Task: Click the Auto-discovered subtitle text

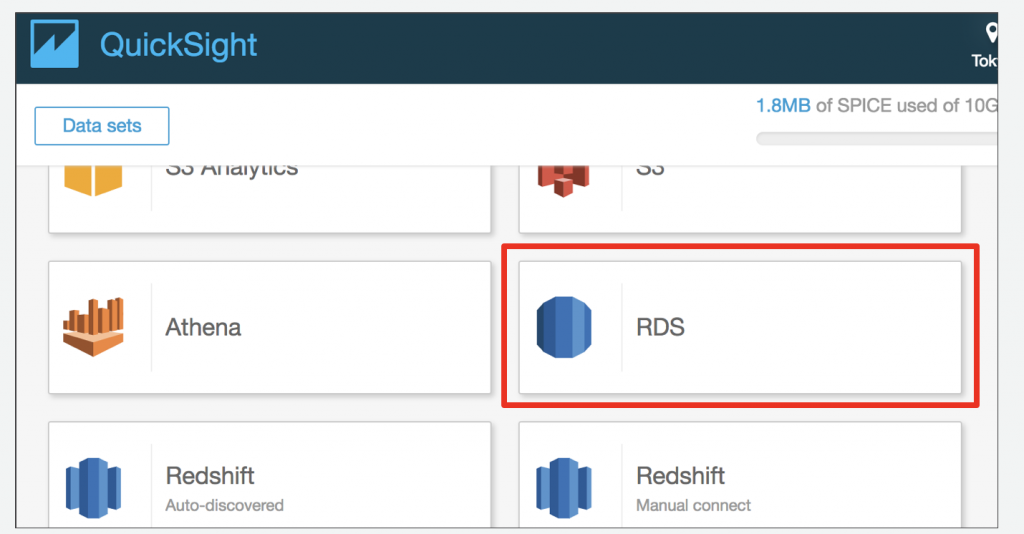Action: [224, 505]
